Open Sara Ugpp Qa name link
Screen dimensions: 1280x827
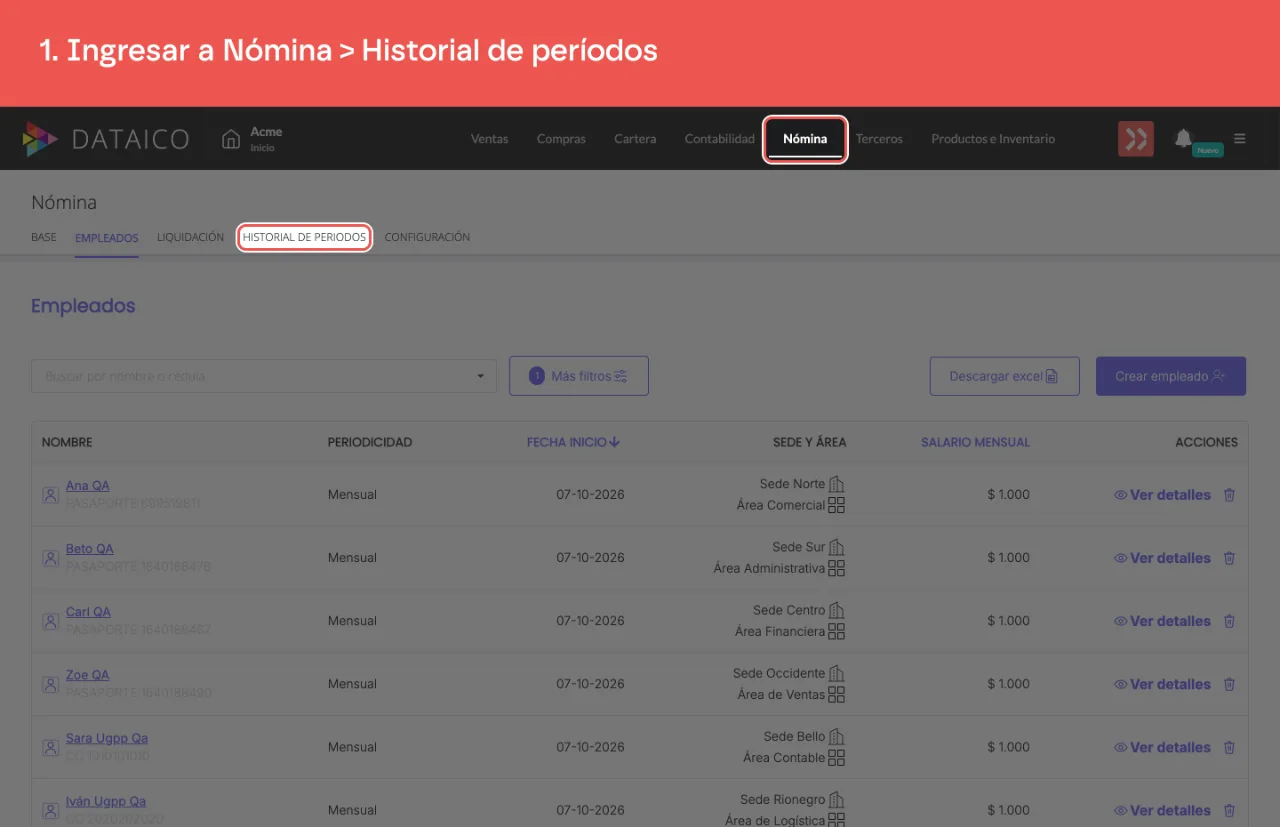pos(107,738)
